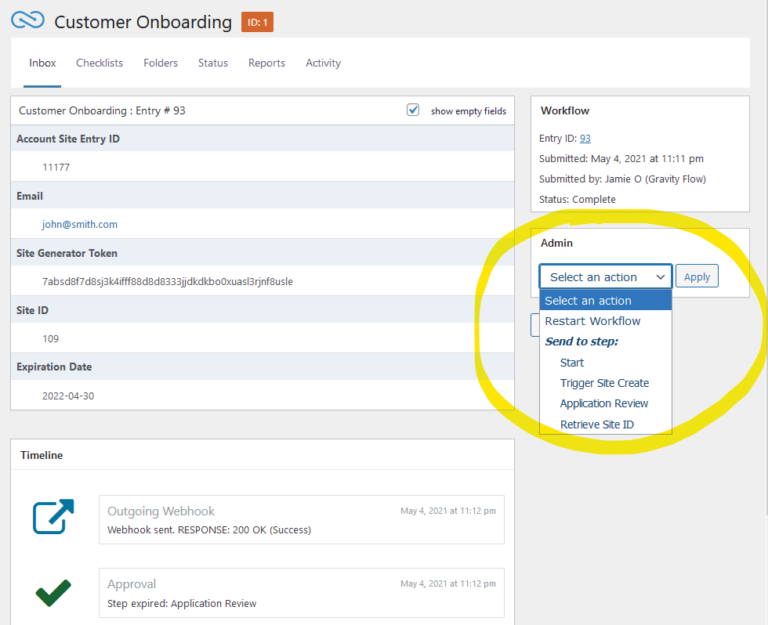Open Entry ID 93 link
768x625 pixels.
point(585,139)
